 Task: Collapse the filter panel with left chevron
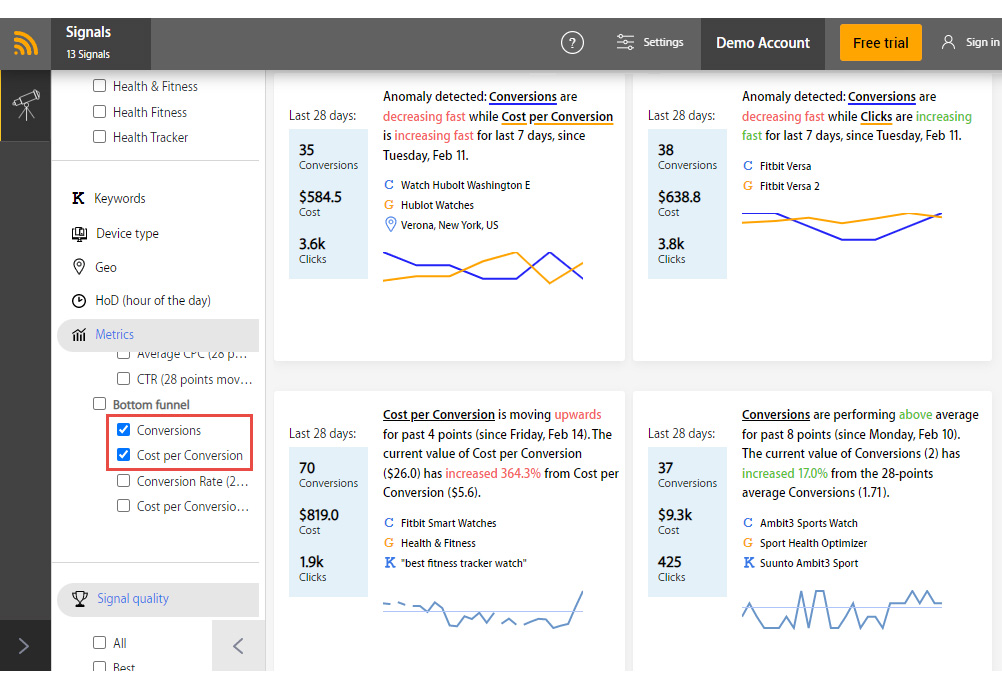pos(238,646)
